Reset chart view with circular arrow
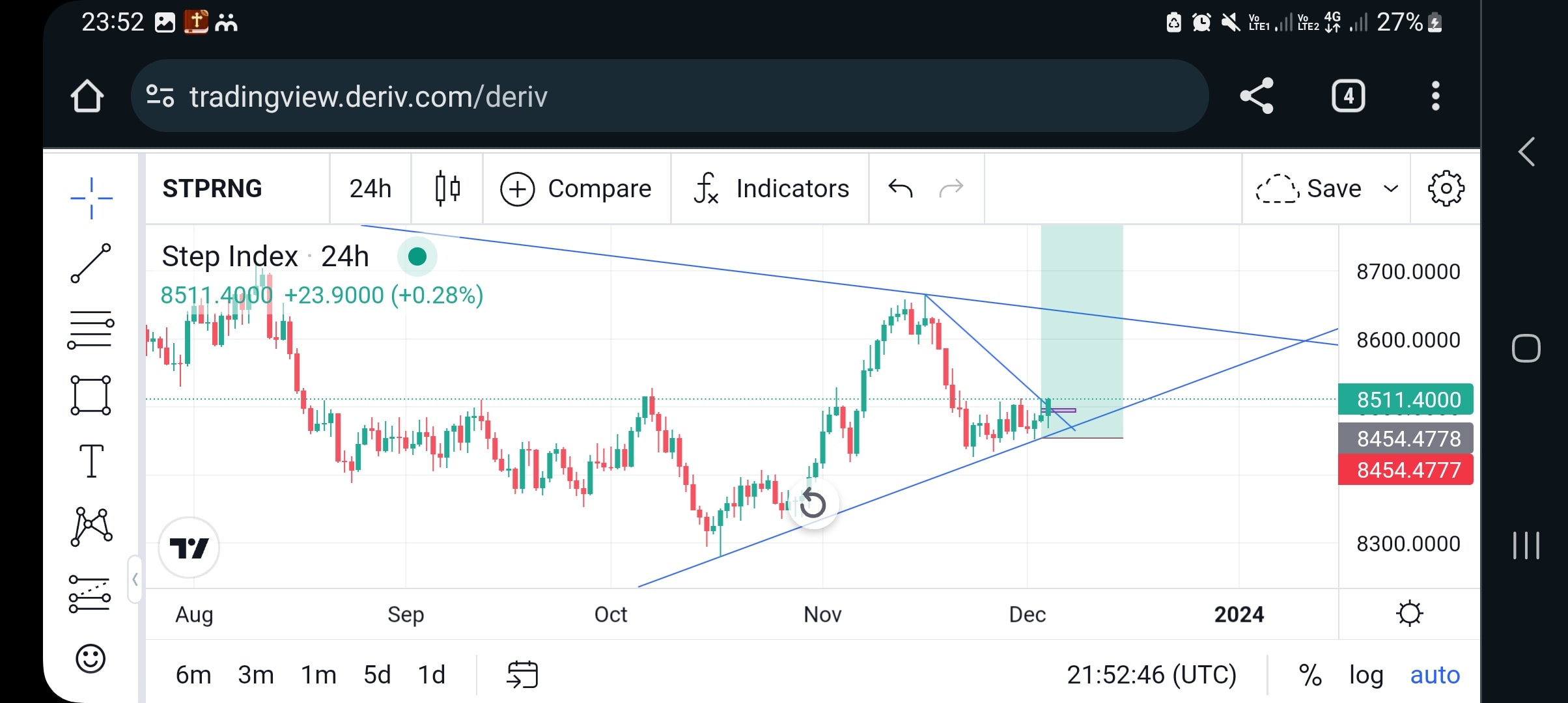Screen dimensions: 1568x703 [x=813, y=504]
